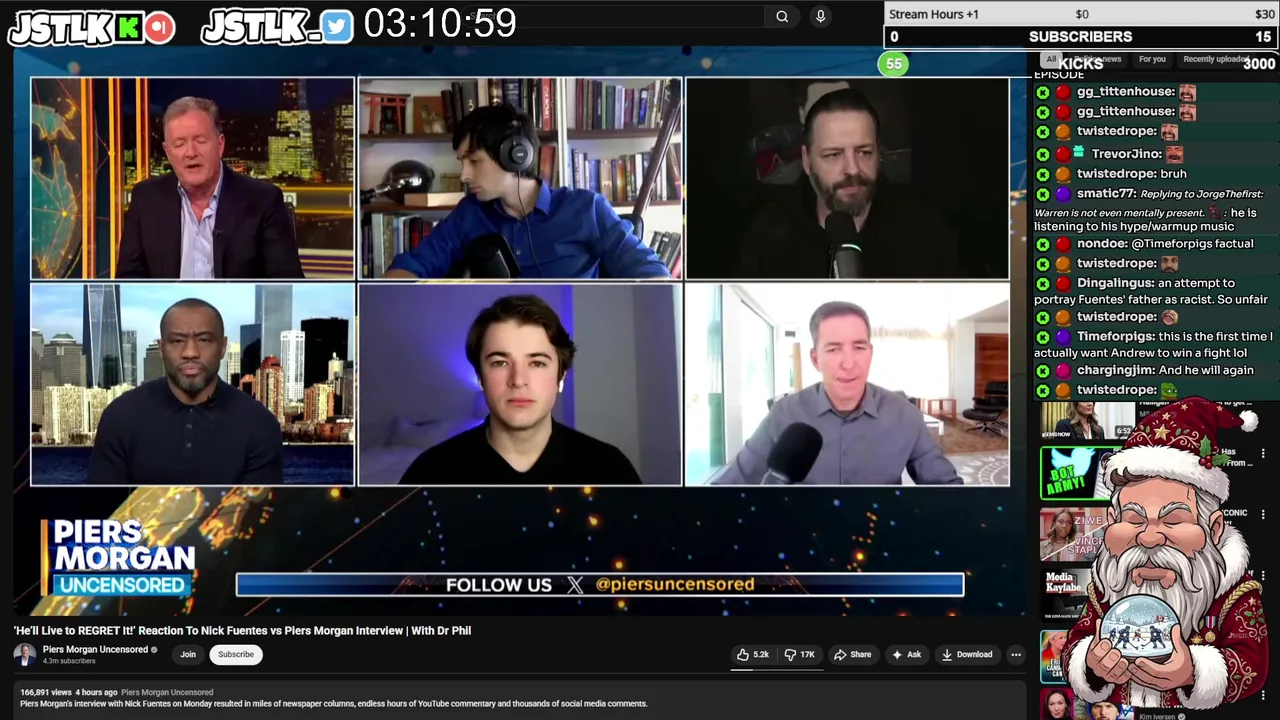Click the emote in TrevorJino's message
Viewport: 1280px width, 720px height.
coord(1174,154)
